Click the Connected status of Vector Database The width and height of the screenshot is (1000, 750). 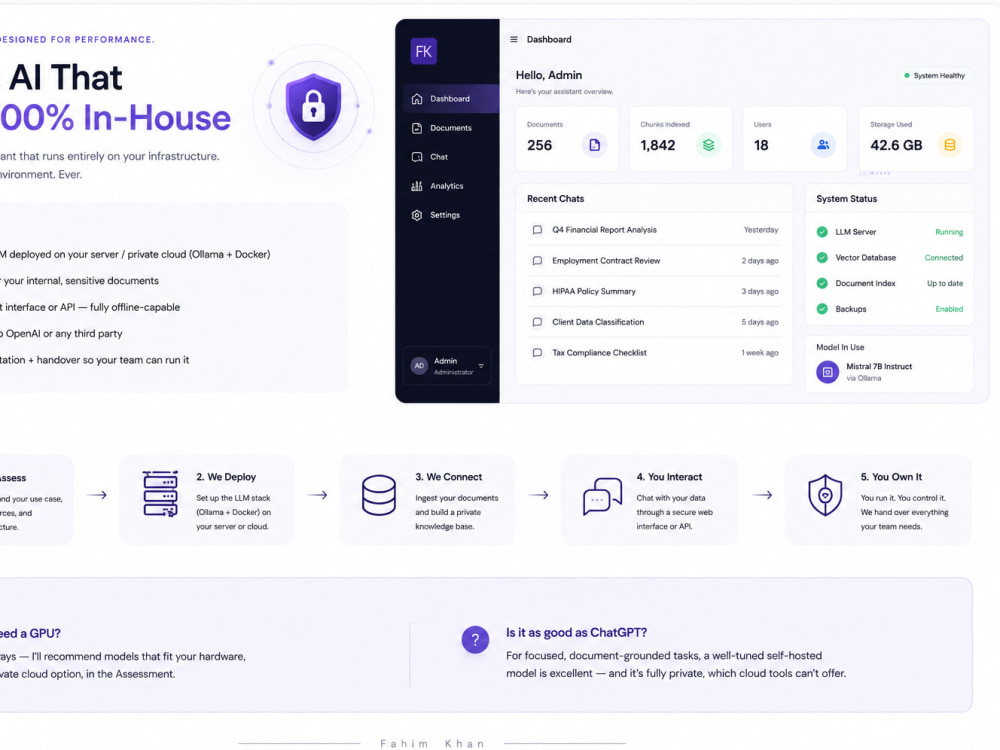944,258
